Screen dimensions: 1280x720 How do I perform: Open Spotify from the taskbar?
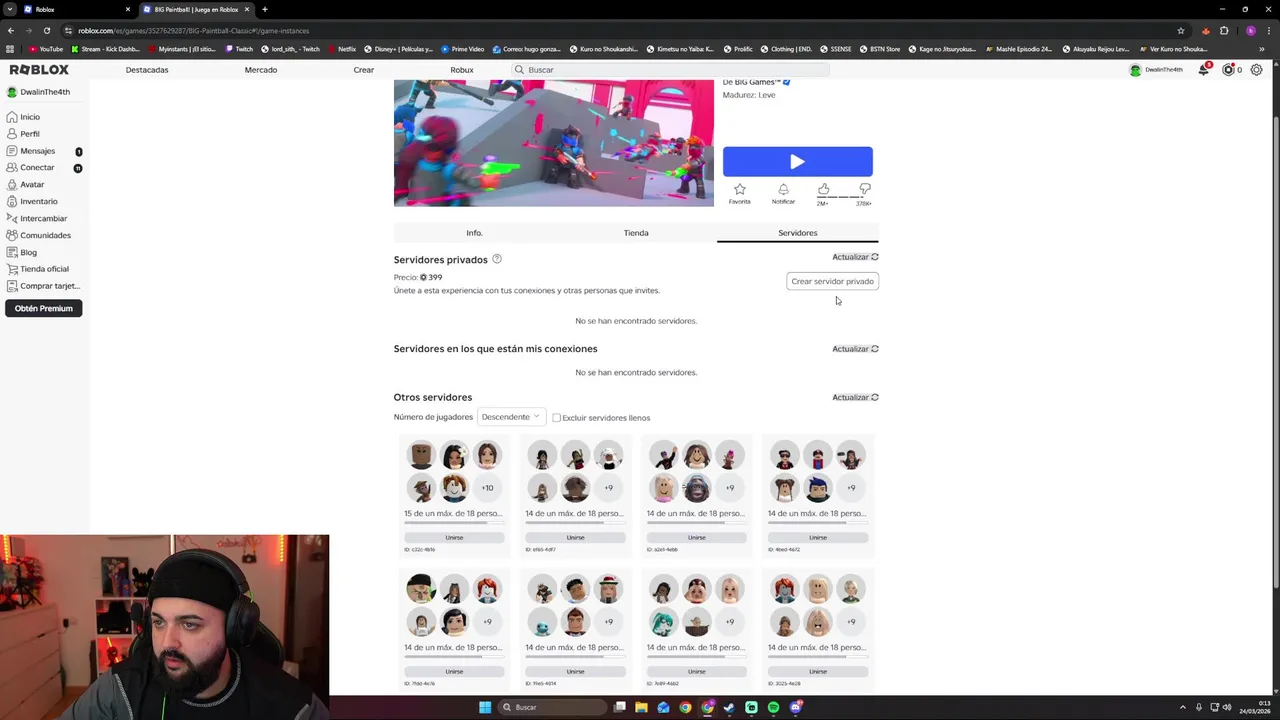pyautogui.click(x=773, y=707)
